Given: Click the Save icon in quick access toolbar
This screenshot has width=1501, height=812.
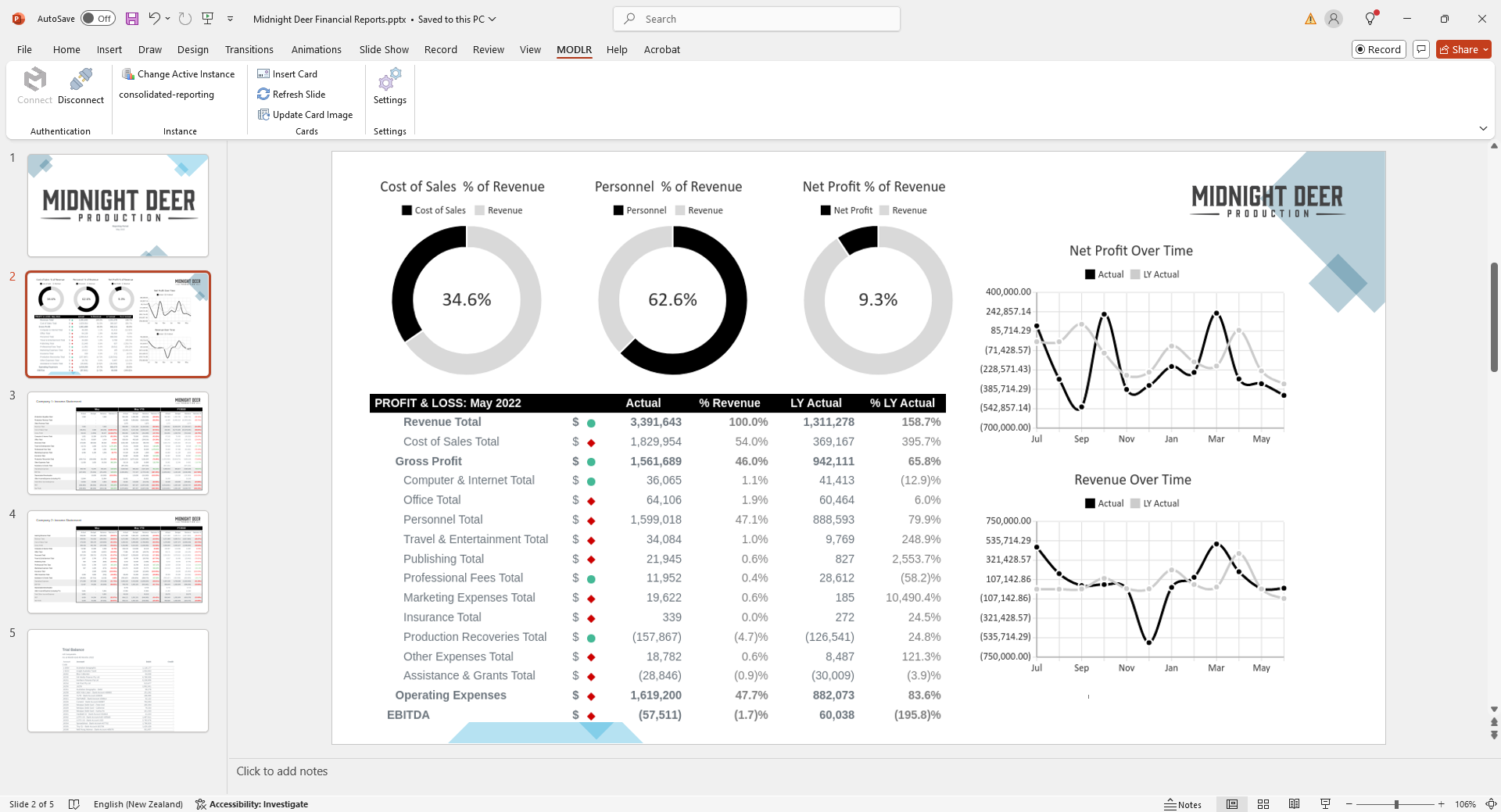Looking at the screenshot, I should tap(131, 19).
